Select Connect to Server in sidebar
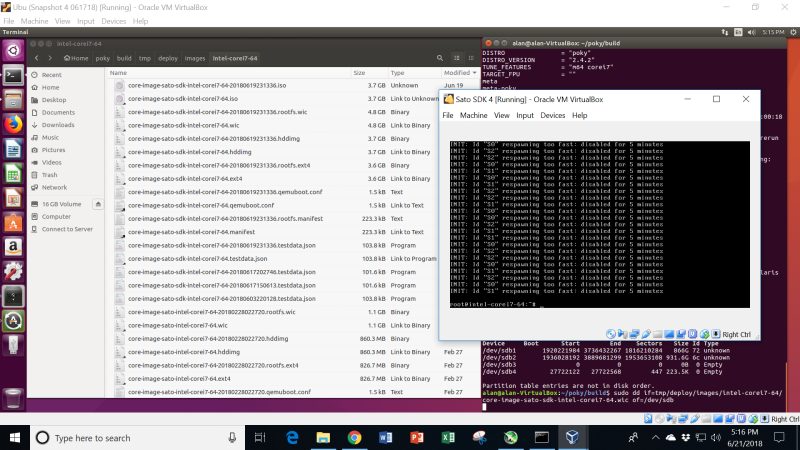The height and width of the screenshot is (450, 800). pos(67,229)
